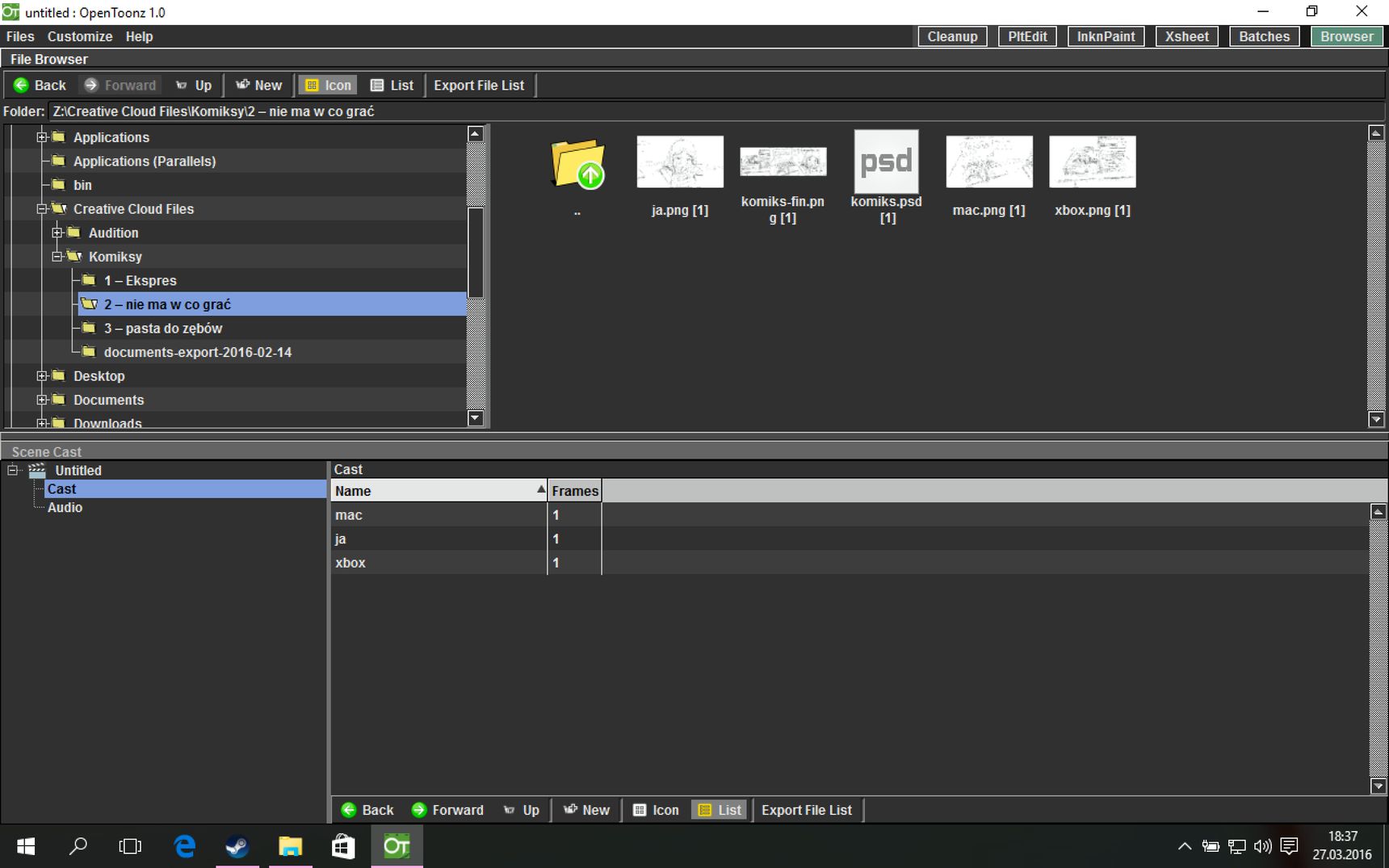This screenshot has height=868, width=1389.
Task: Select the 3 – pasta do zębów folder
Action: coord(162,329)
